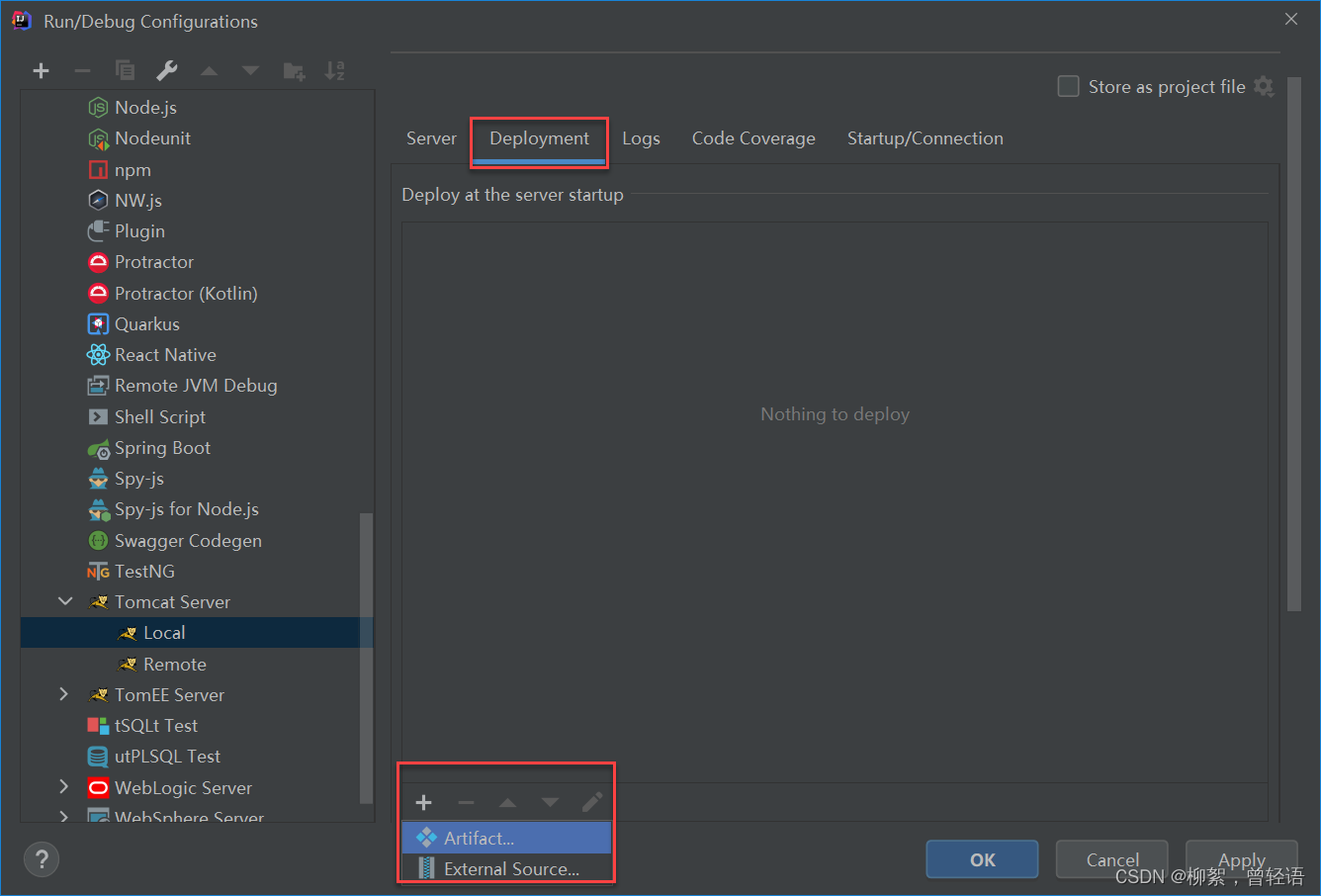
Task: Expand the WebLogic Server tree node
Action: click(x=64, y=787)
